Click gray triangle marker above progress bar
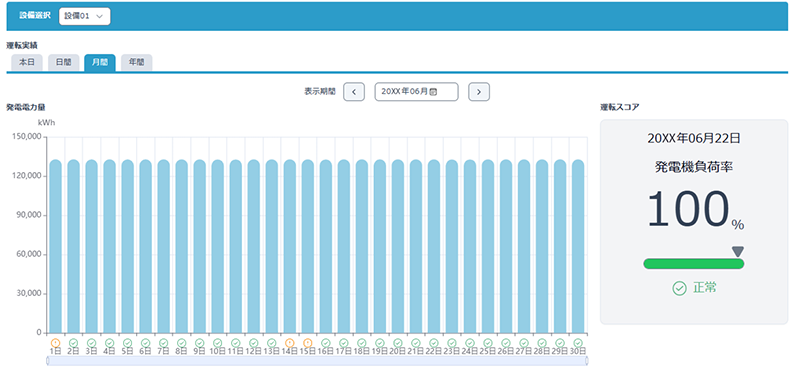Viewport: 800px width, 376px height. [x=738, y=252]
